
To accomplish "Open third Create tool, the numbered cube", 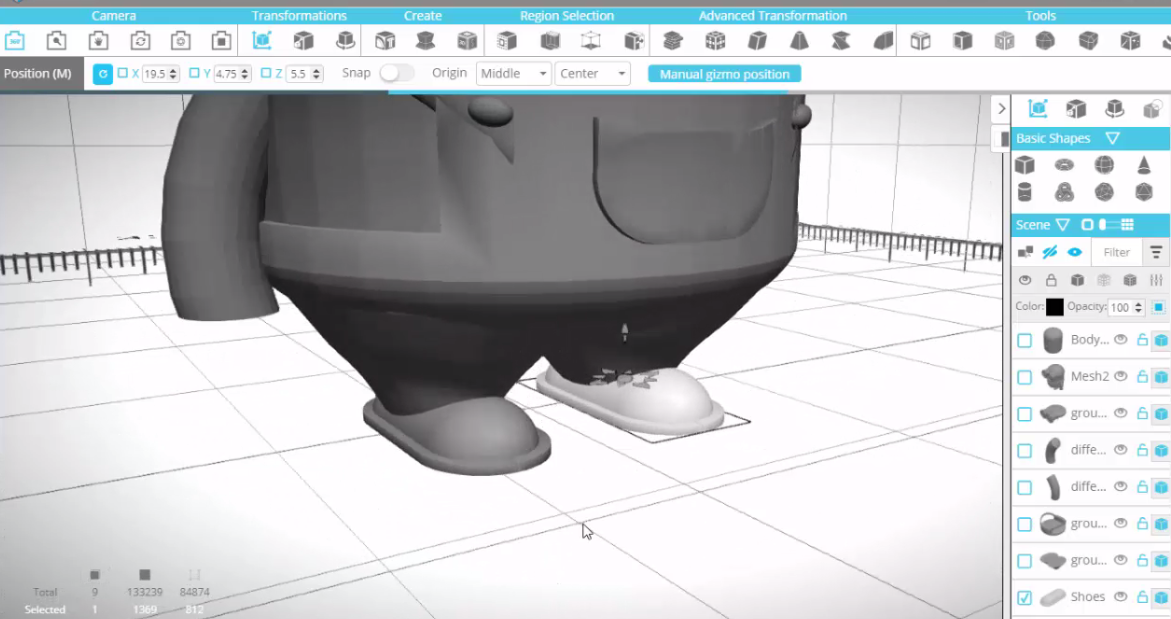I will pos(467,40).
